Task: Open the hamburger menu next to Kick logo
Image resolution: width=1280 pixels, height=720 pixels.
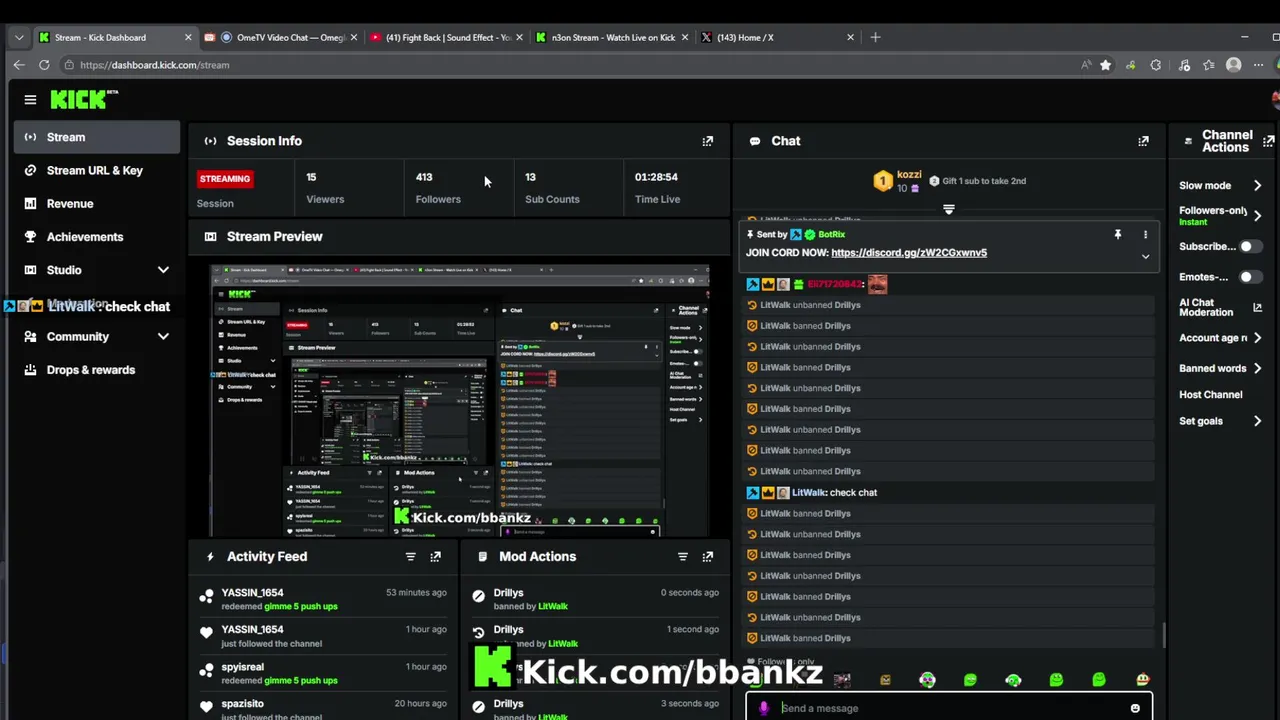Action: click(x=30, y=100)
